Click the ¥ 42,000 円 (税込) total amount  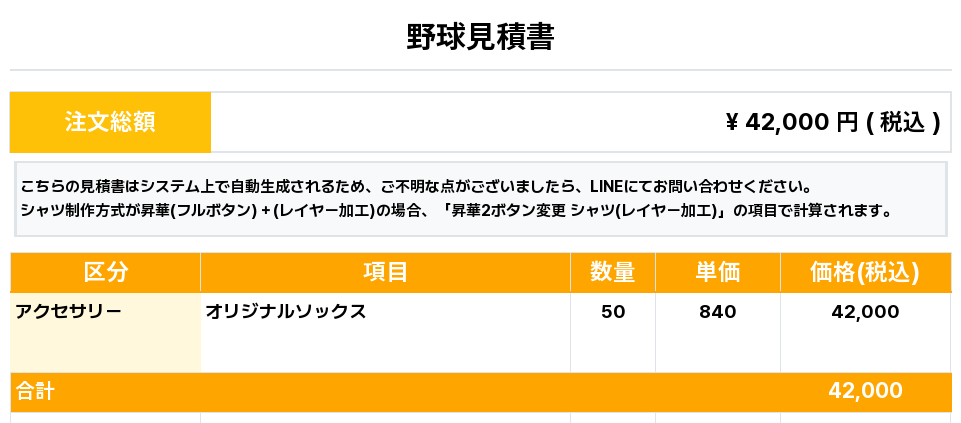(832, 122)
